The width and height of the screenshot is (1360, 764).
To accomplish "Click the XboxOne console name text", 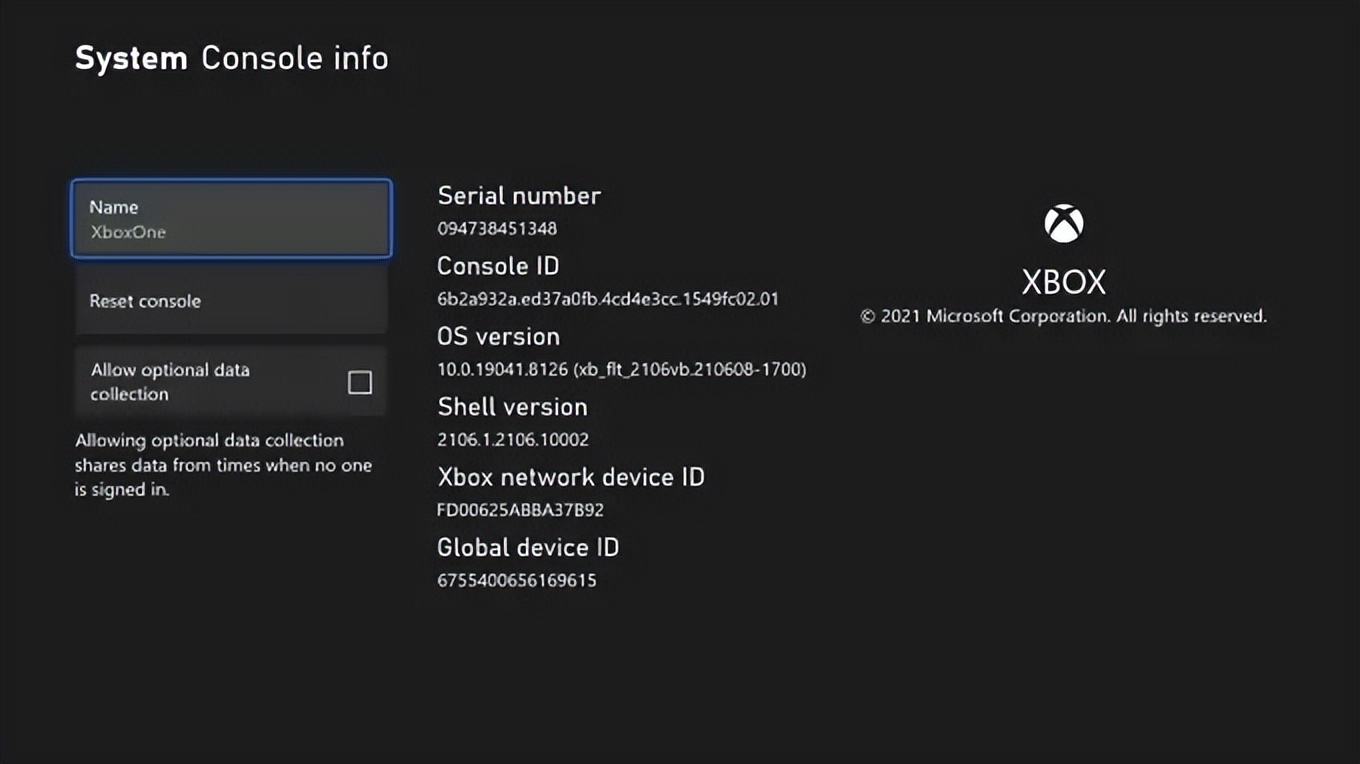I will pos(128,232).
